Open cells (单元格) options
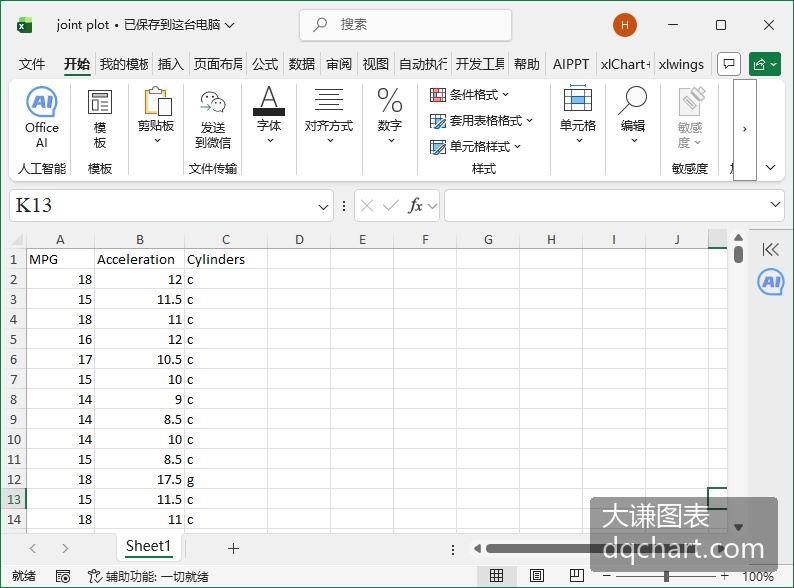The image size is (794, 588). [x=577, y=115]
